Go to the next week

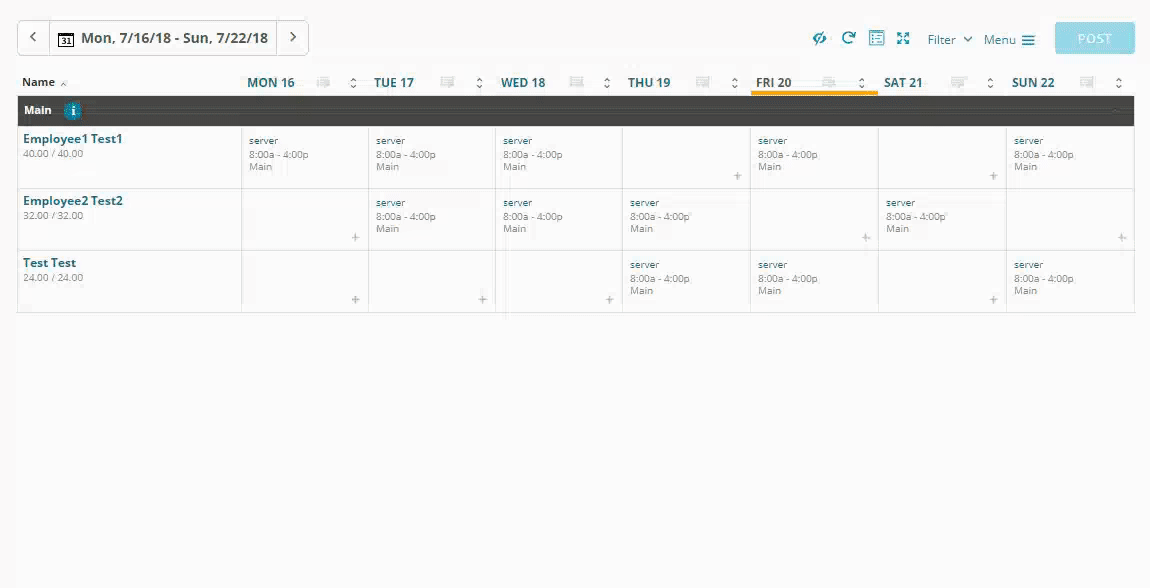[293, 37]
